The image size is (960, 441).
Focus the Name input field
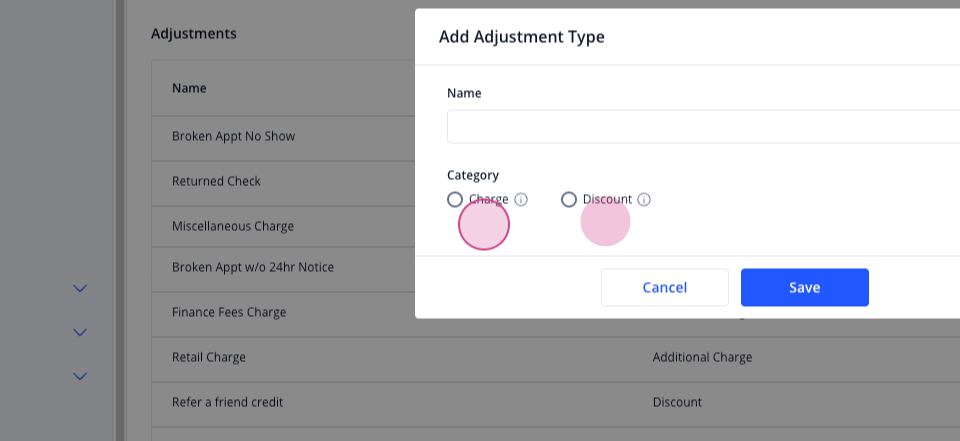click(x=703, y=127)
